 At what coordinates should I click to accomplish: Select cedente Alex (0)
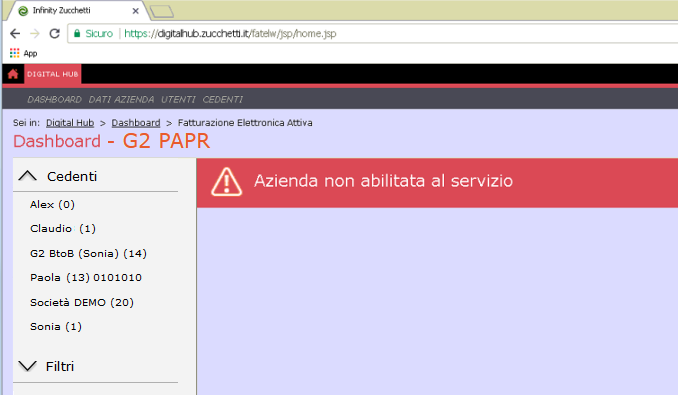[52, 204]
